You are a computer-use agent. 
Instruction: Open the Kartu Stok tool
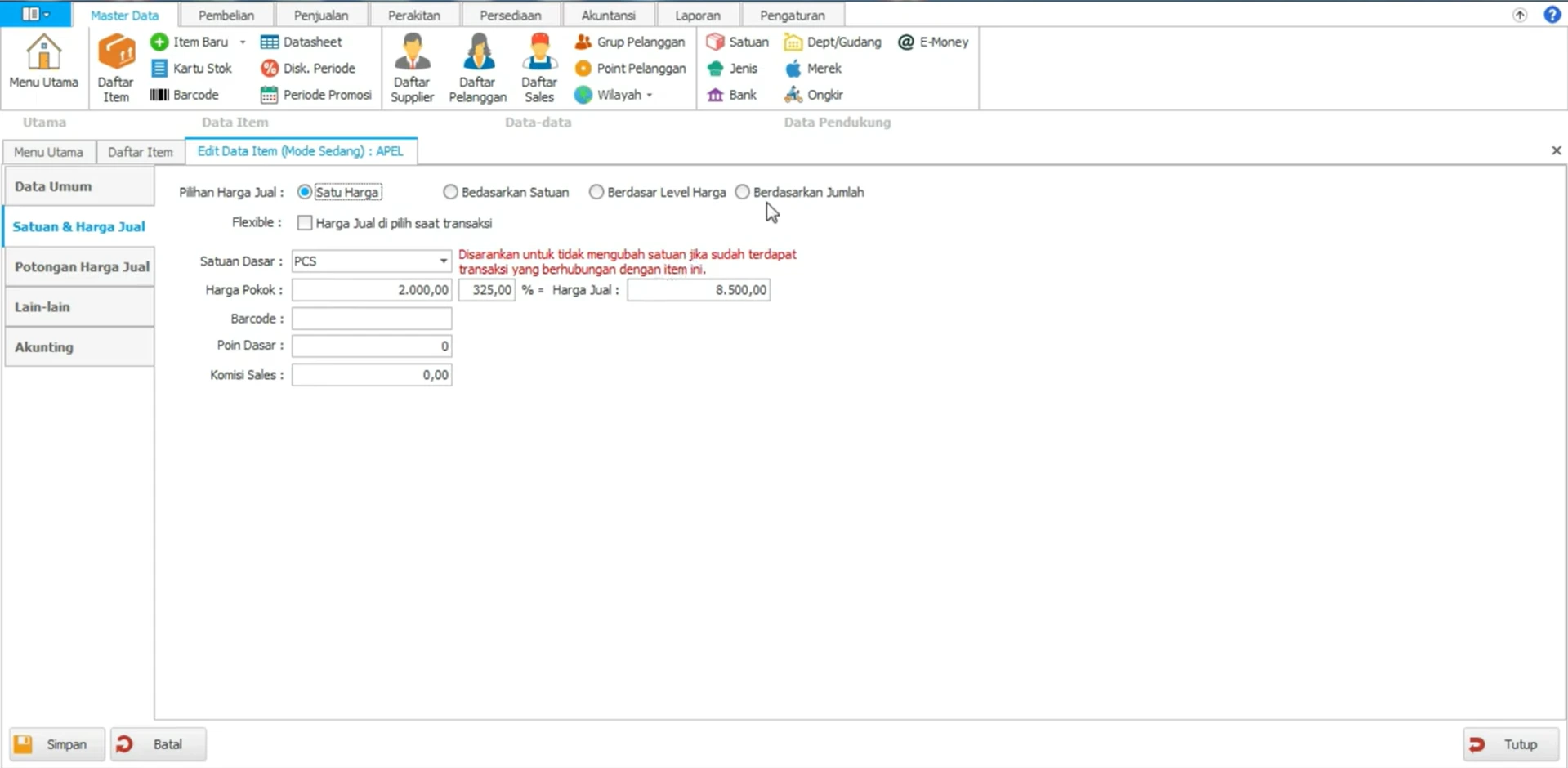[192, 69]
